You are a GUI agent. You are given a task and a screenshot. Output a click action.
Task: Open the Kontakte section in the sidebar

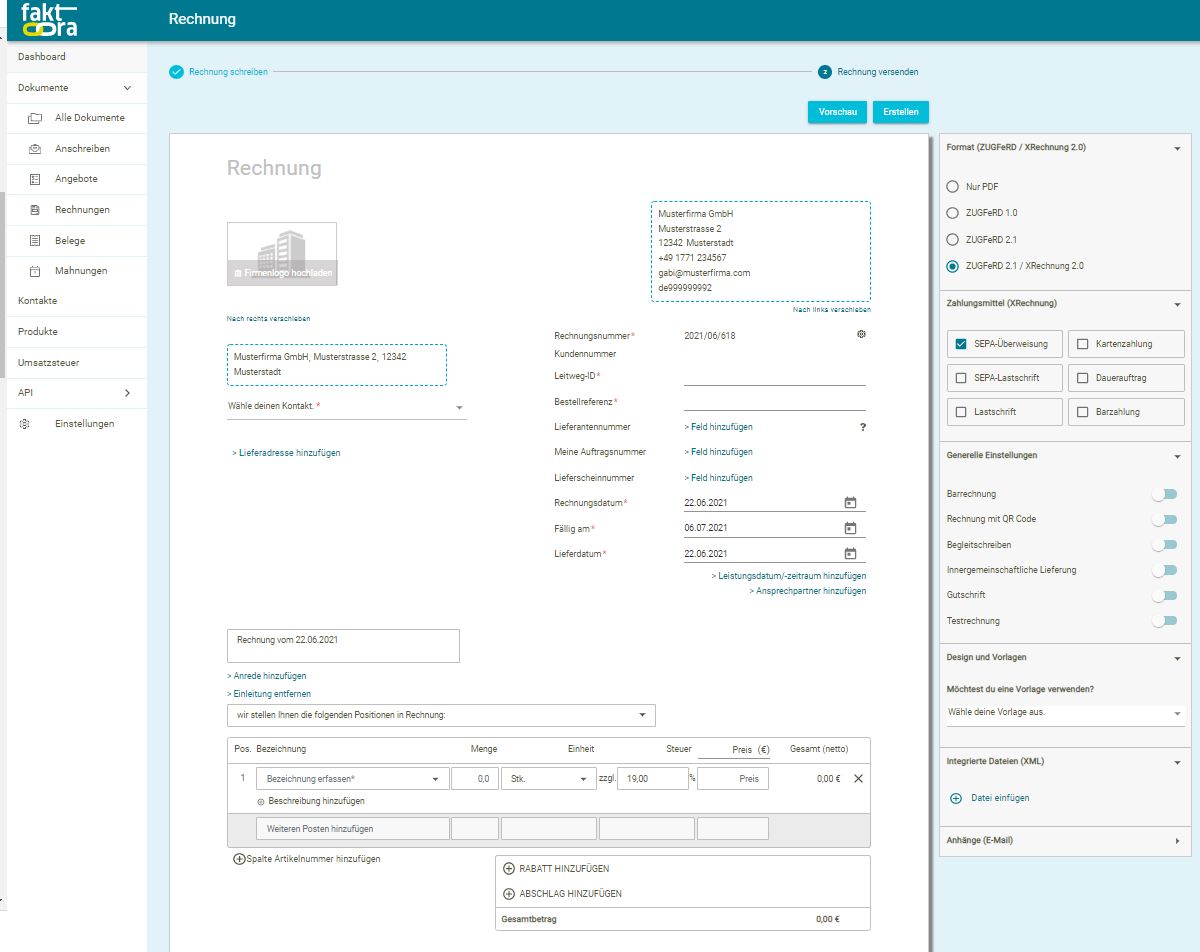[x=37, y=300]
